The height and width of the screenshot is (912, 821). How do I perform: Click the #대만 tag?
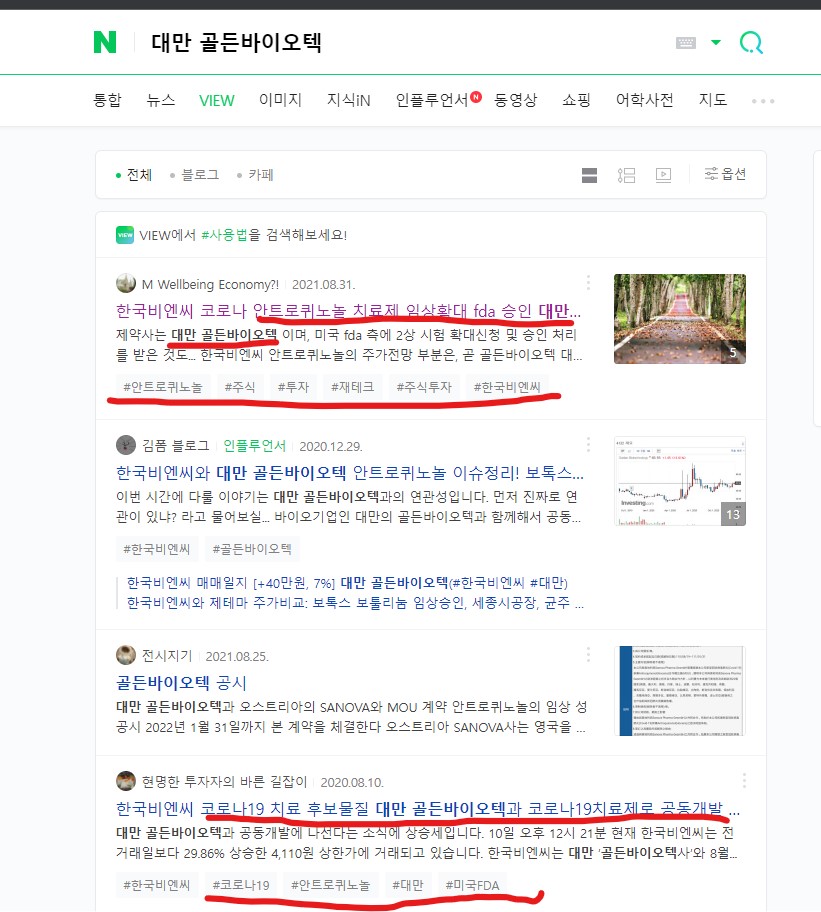(x=408, y=885)
